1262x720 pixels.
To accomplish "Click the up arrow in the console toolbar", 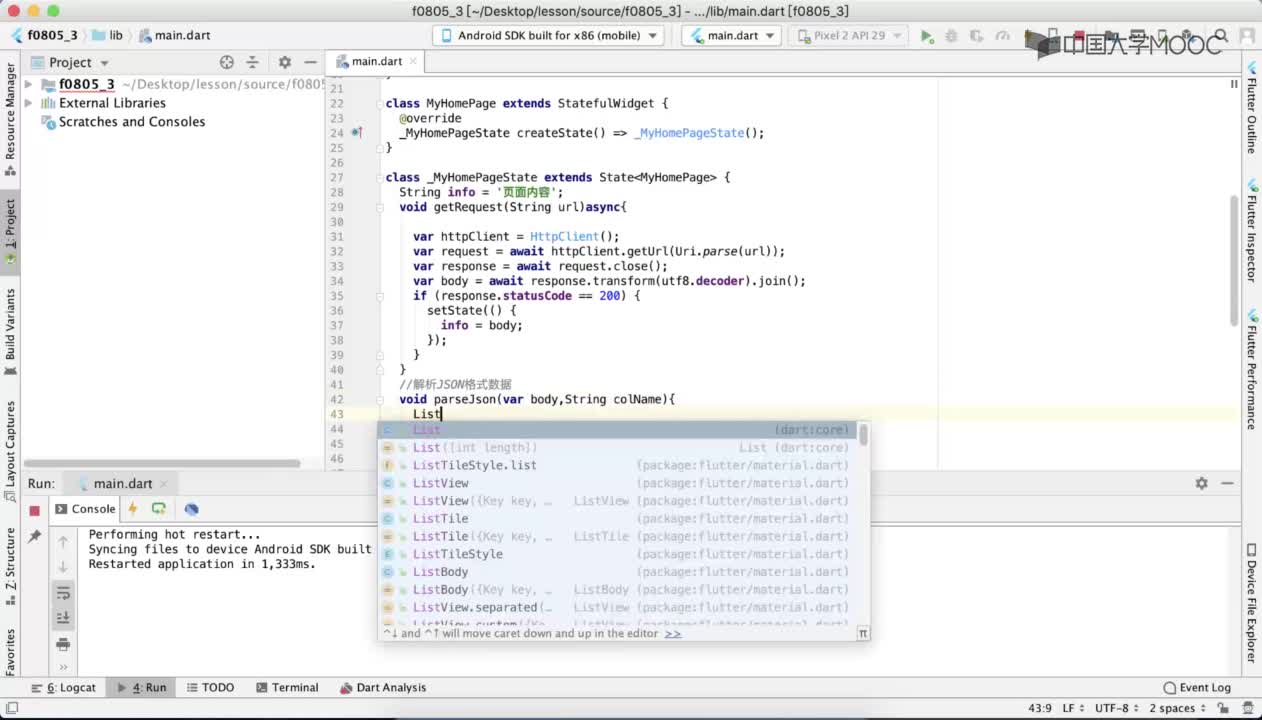I will [x=63, y=541].
